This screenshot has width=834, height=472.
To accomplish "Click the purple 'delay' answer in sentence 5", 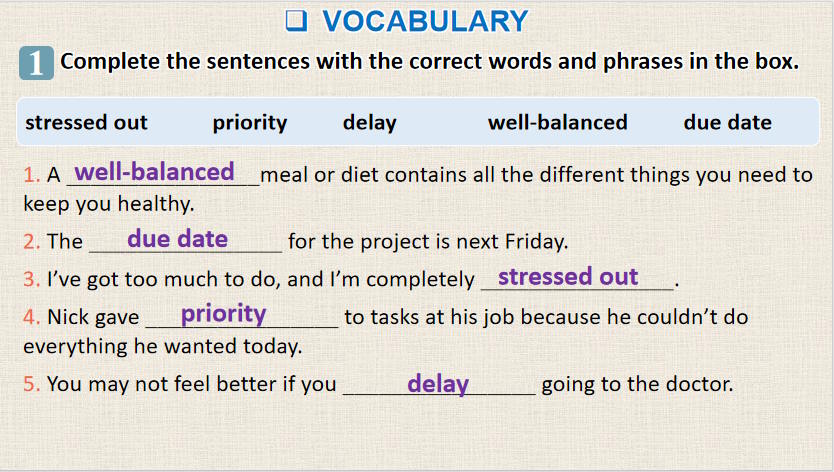I will click(x=438, y=383).
